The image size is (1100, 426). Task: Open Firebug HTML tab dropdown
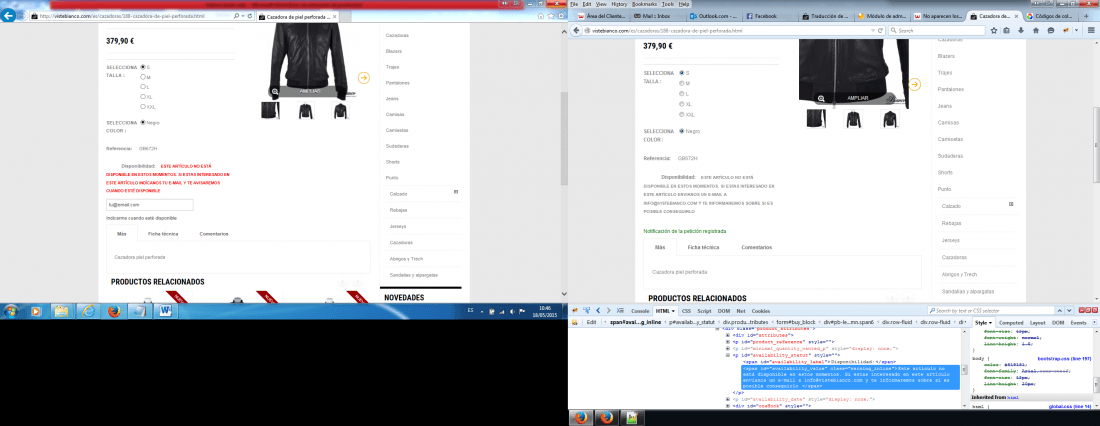(673, 310)
